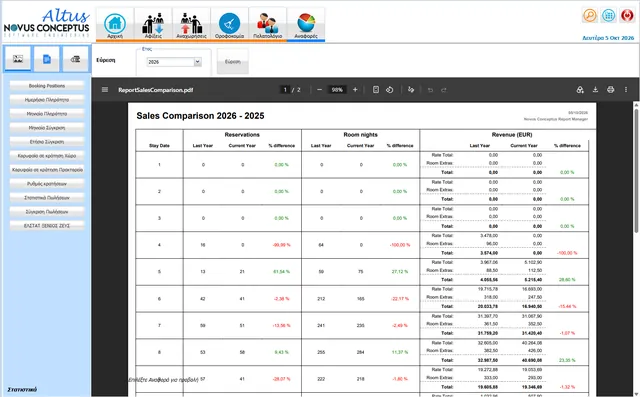Click the Revenue (EUR) column group header
This screenshot has width=640, height=397.
[x=512, y=135]
